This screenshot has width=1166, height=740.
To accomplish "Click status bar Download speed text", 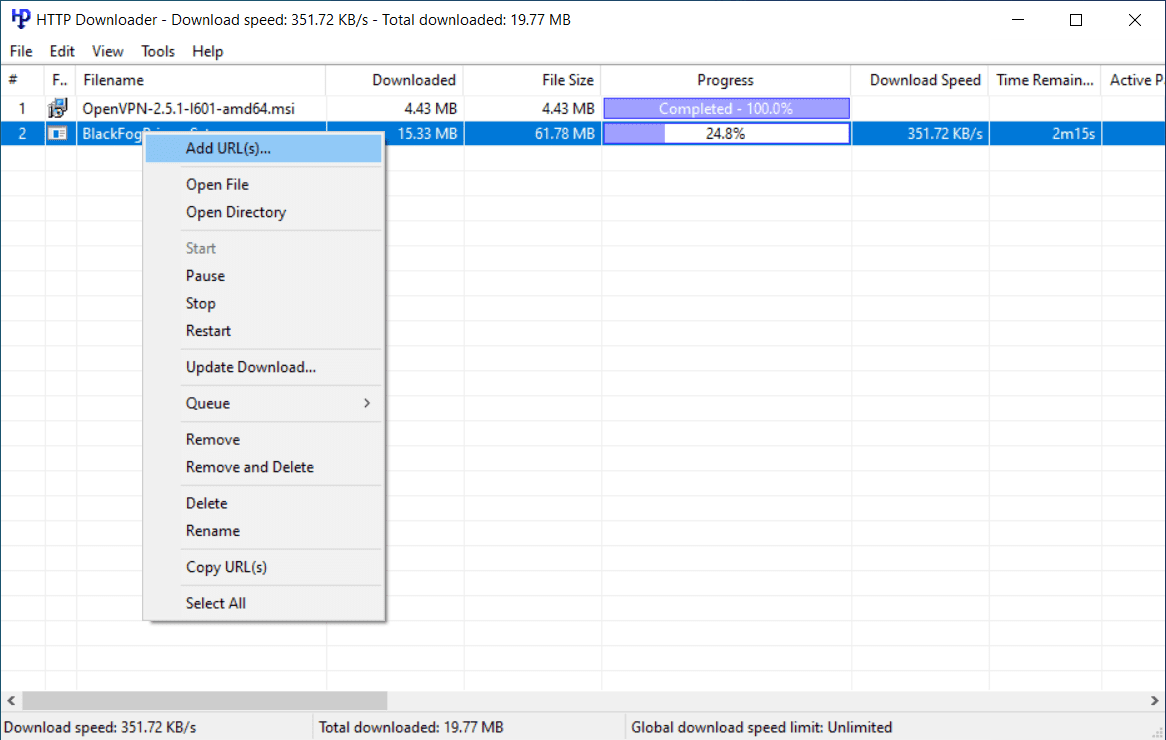I will pyautogui.click(x=100, y=727).
